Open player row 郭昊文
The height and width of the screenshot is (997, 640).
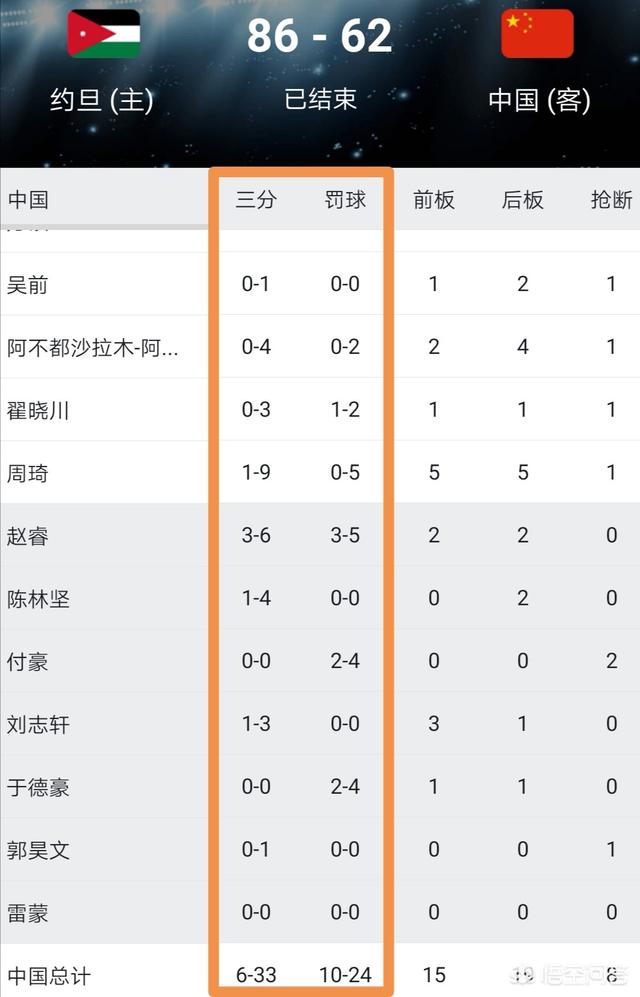coord(320,849)
